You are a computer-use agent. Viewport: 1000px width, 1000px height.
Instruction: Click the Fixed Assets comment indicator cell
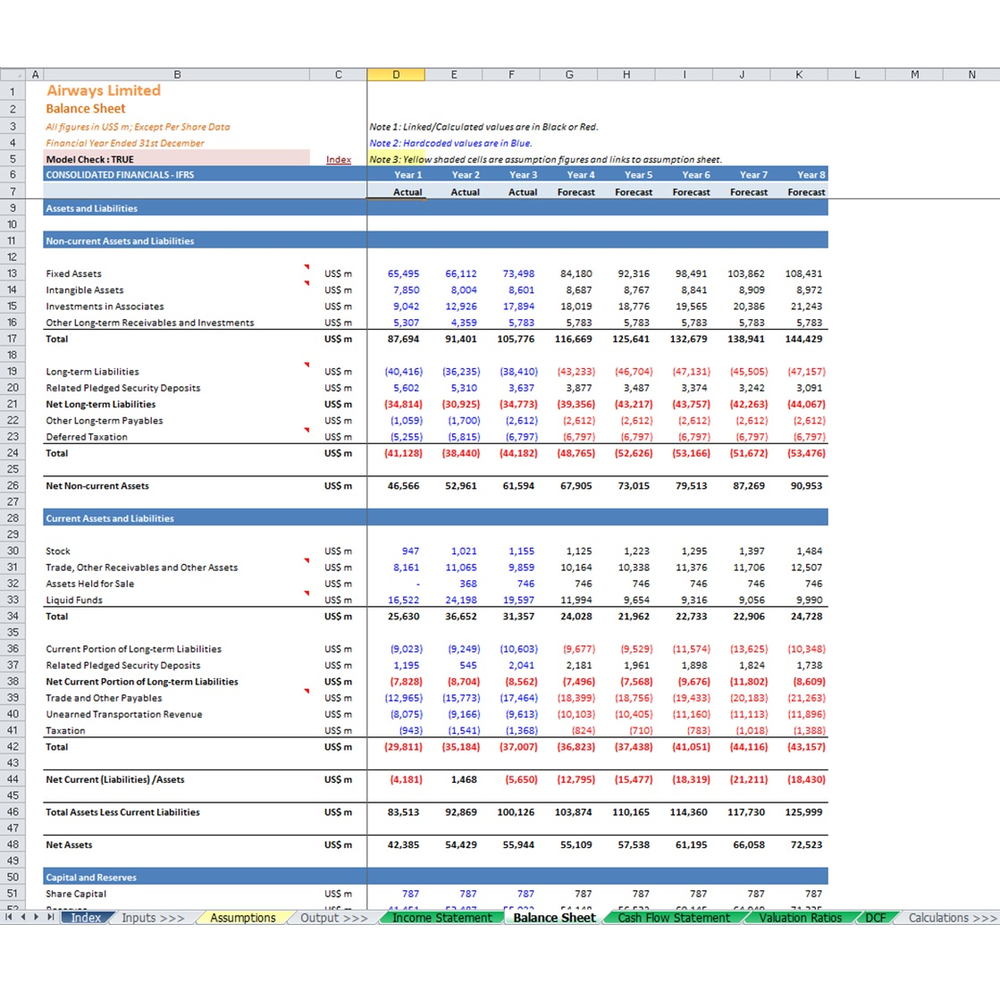tap(307, 267)
